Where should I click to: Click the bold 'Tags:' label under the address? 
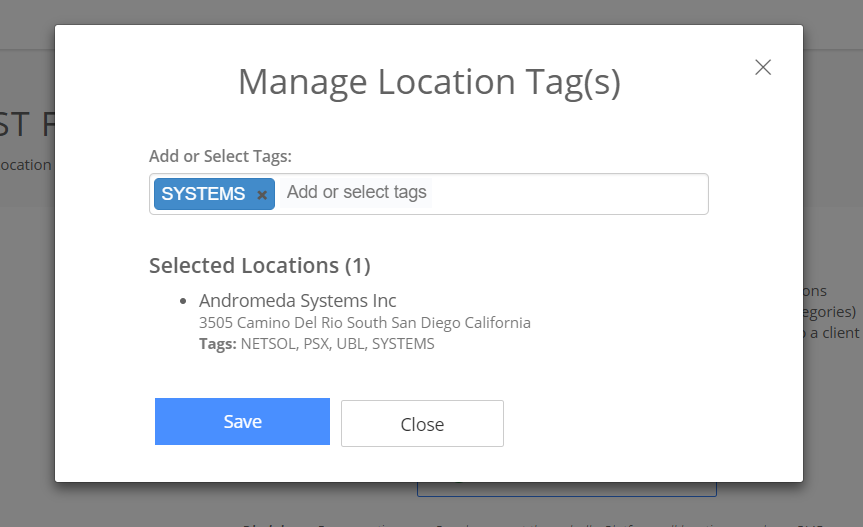218,344
